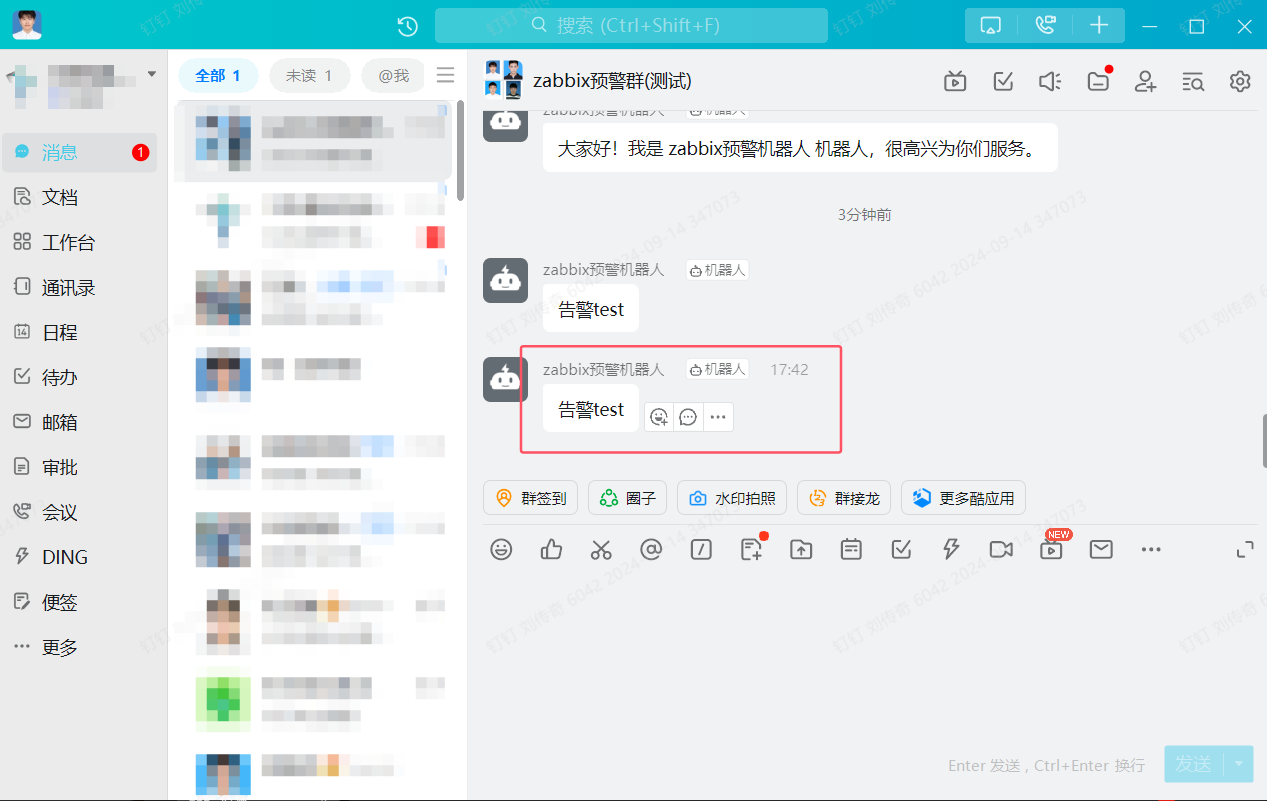
Task: Go to 消息 in the sidebar
Action: [x=79, y=152]
